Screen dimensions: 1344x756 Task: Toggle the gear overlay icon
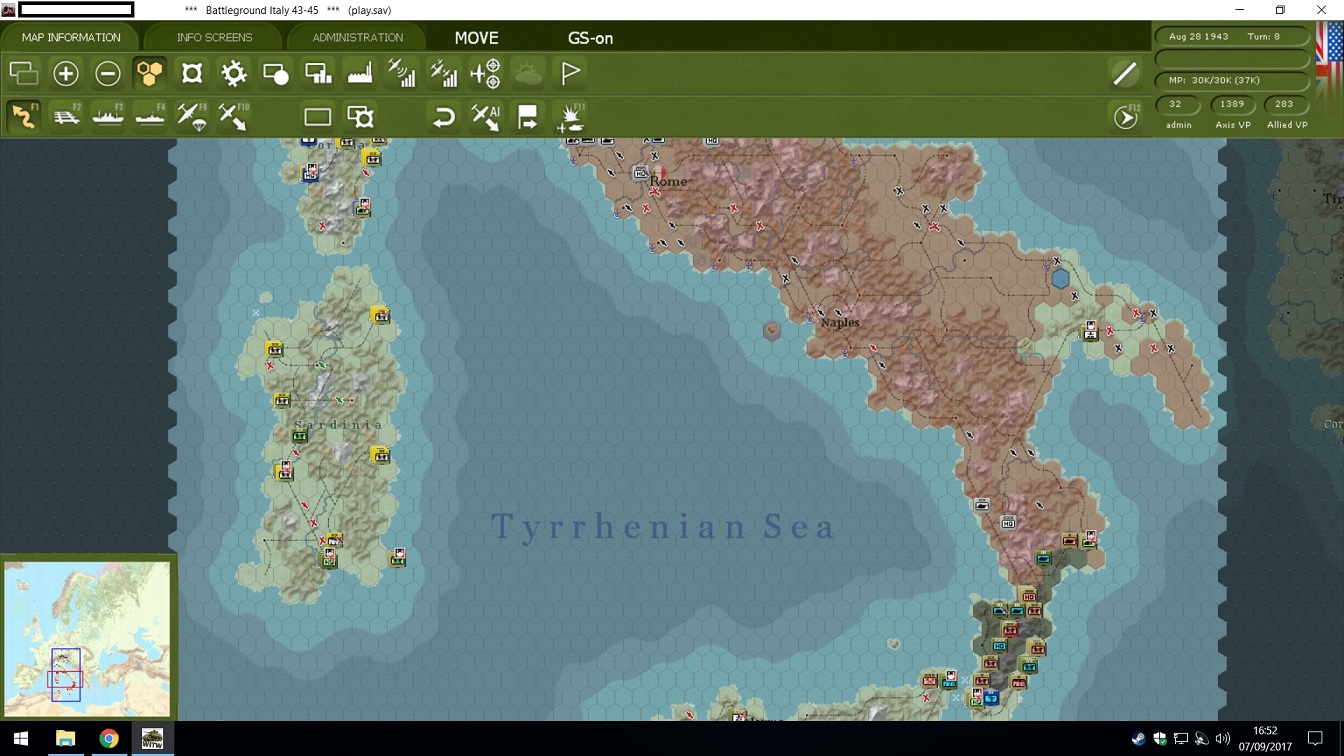234,73
